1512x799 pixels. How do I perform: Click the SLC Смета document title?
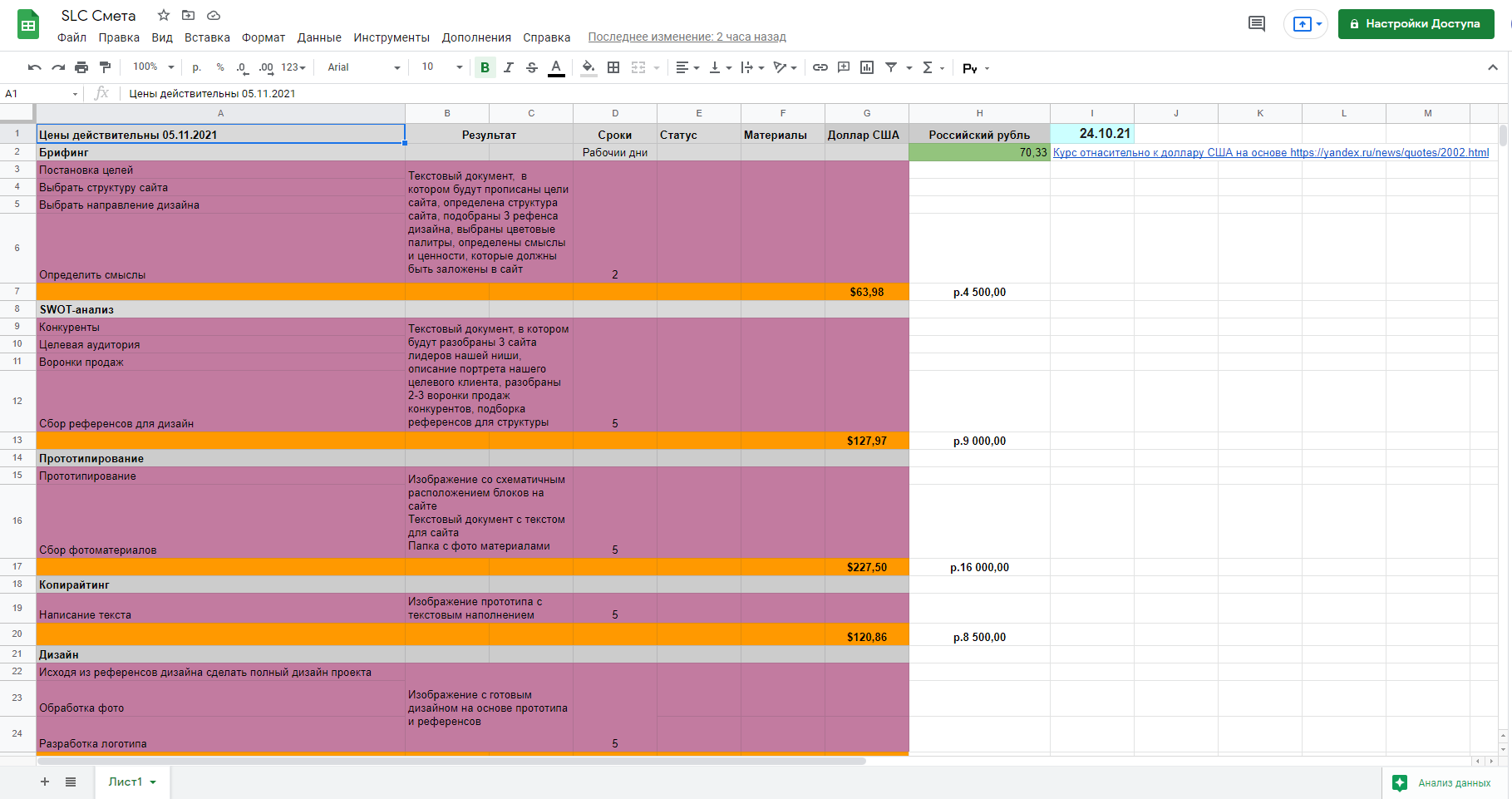point(98,16)
